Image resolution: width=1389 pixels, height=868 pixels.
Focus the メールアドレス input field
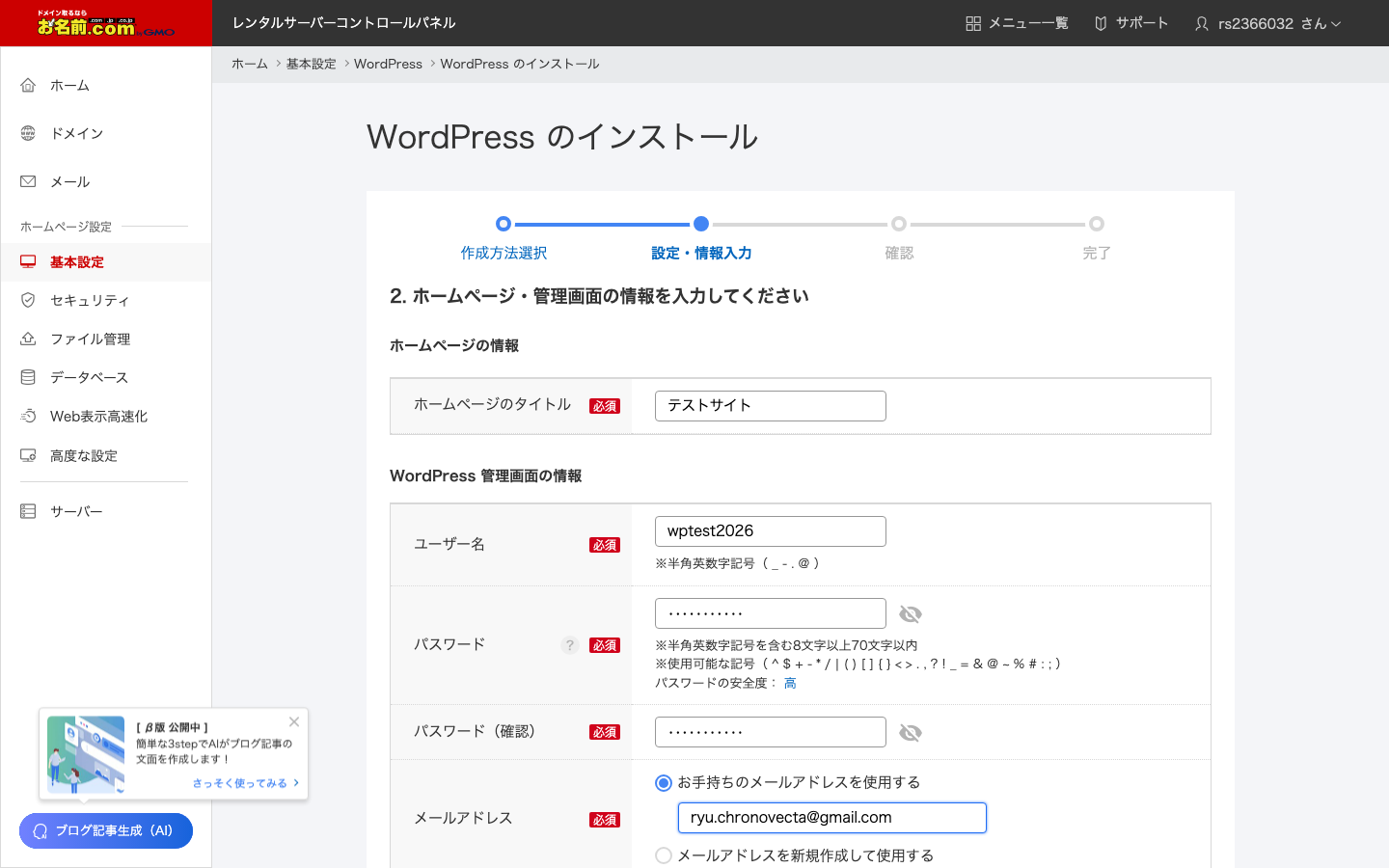click(832, 818)
